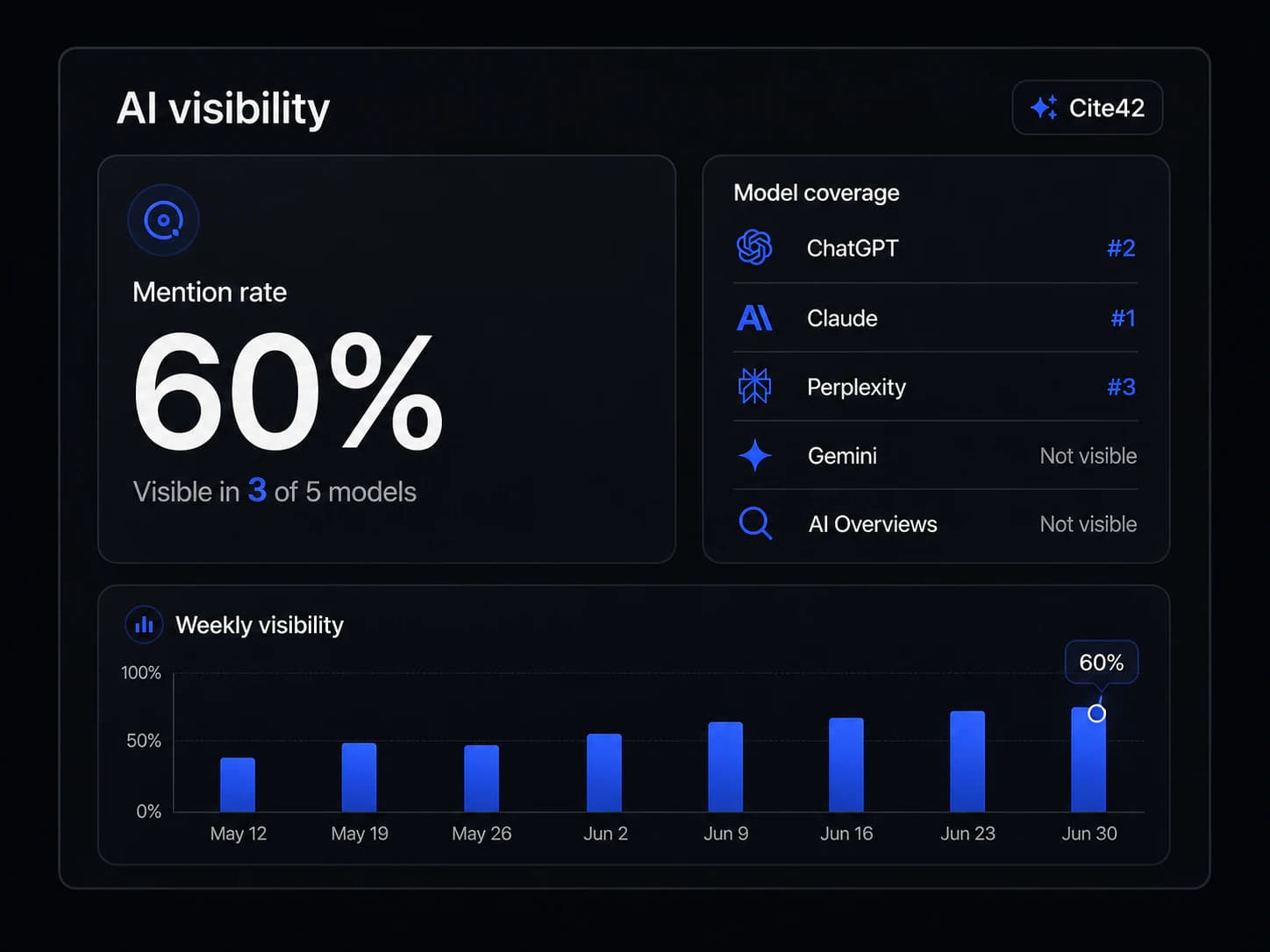Click the ChatGPT model name
The width and height of the screenshot is (1270, 952).
tap(853, 248)
